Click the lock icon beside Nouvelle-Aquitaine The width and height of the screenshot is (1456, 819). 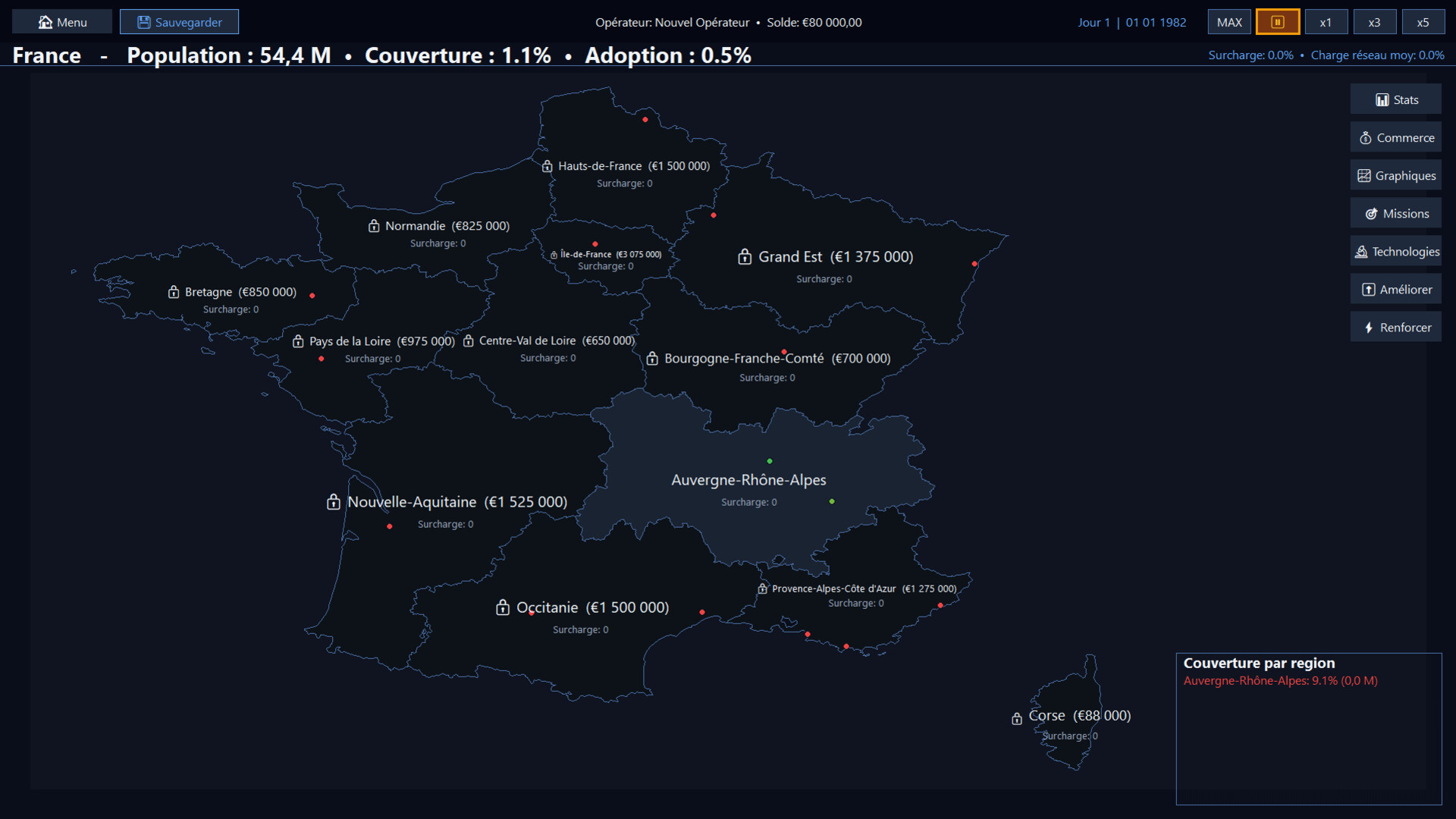coord(333,502)
